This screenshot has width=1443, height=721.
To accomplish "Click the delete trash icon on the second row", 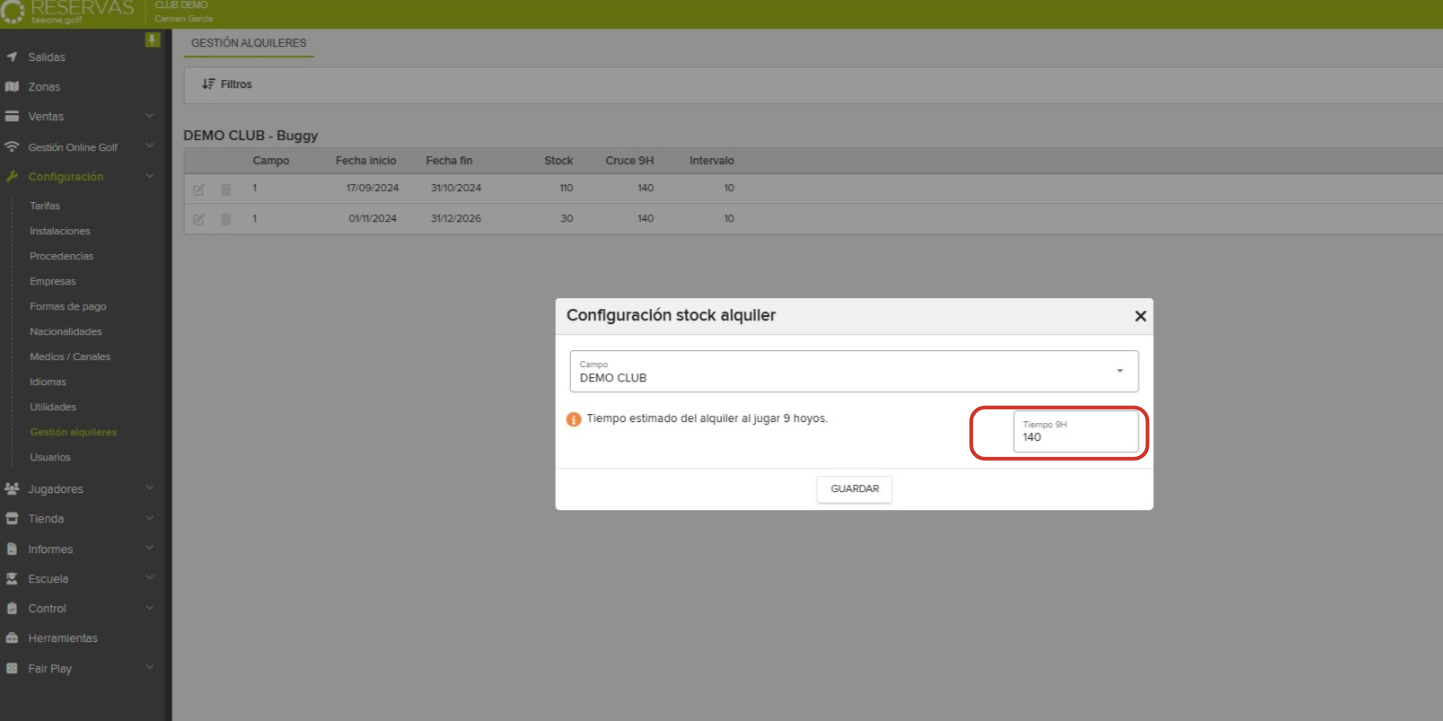I will coord(226,219).
